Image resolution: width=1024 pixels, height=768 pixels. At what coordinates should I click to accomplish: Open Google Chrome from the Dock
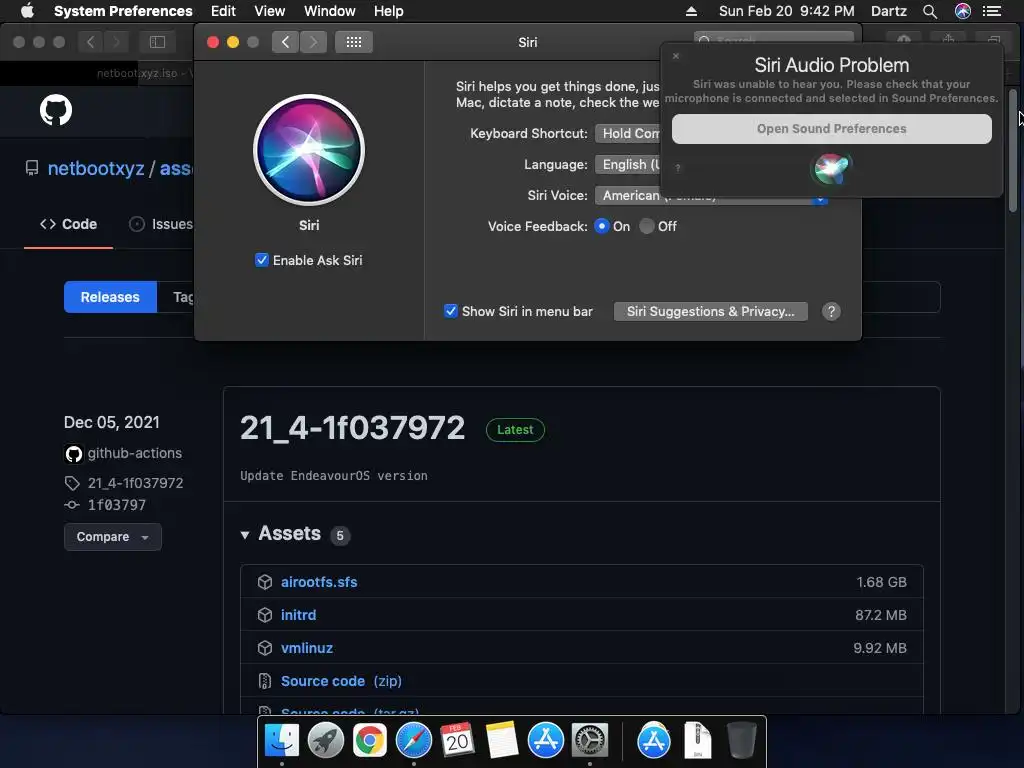369,741
